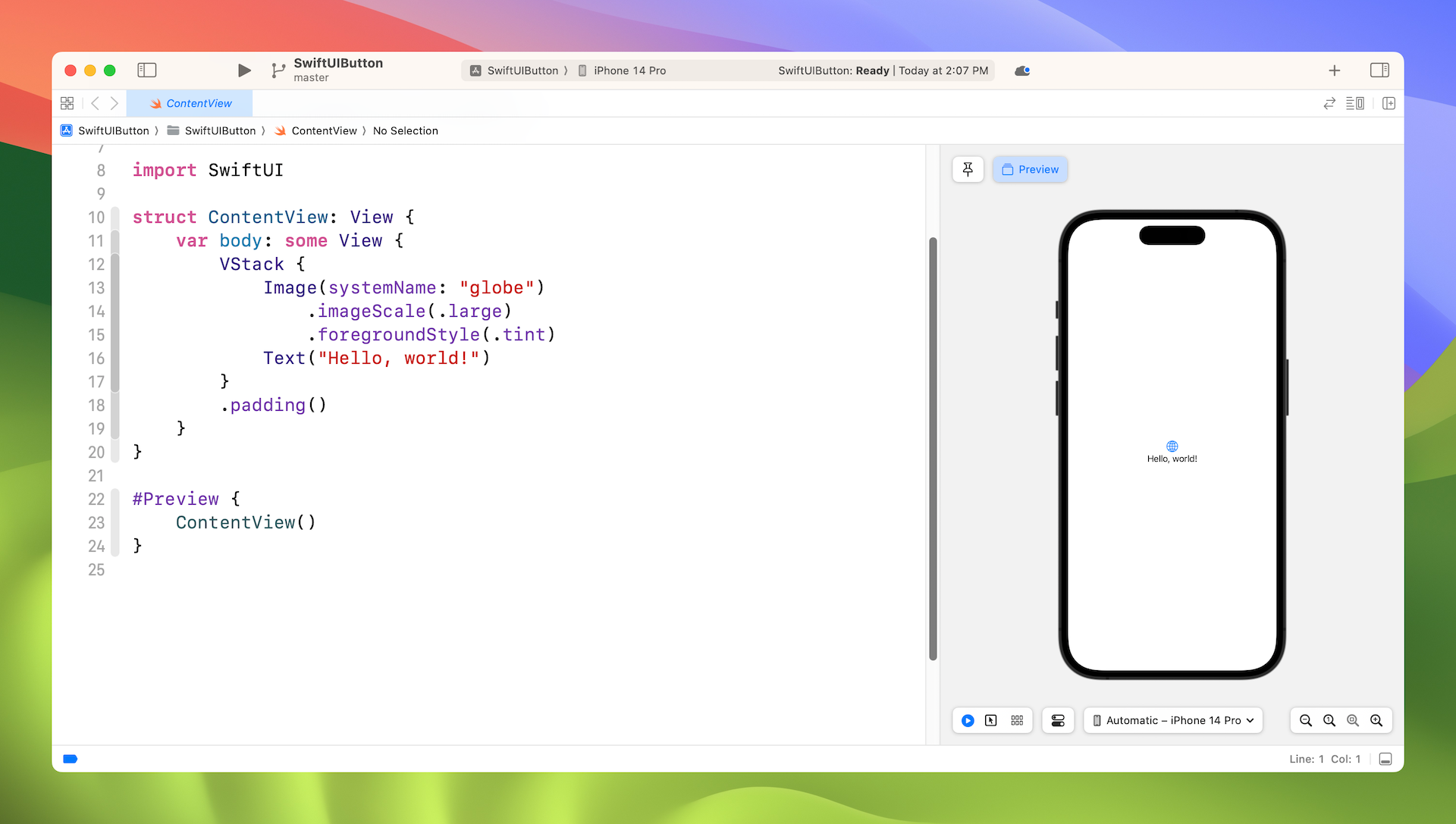Click Text("Hello, world!") code
Screen dimensions: 1456x824
pyautogui.click(x=377, y=359)
